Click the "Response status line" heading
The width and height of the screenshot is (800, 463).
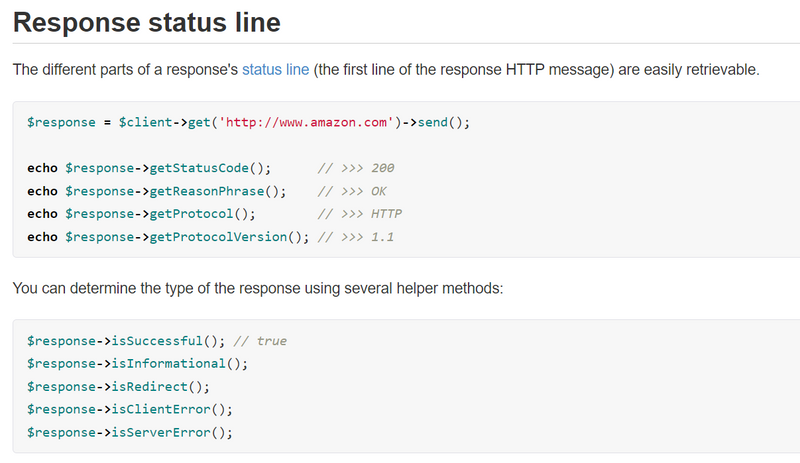click(x=146, y=22)
